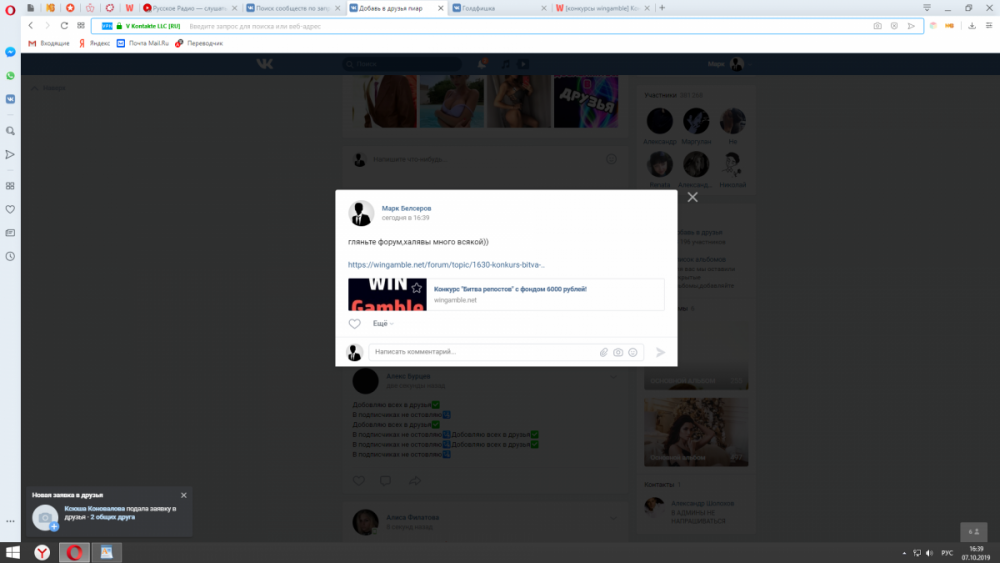The image size is (1000, 563).
Task: Open downloads from the toolbar
Action: pos(972,26)
